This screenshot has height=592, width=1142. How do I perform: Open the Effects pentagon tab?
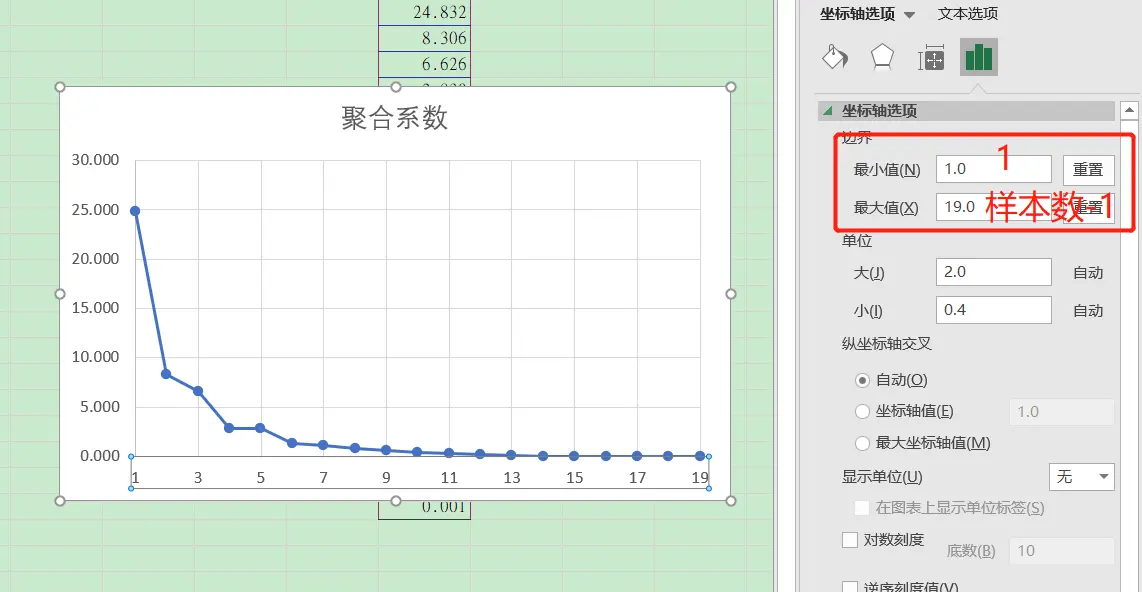[x=882, y=58]
